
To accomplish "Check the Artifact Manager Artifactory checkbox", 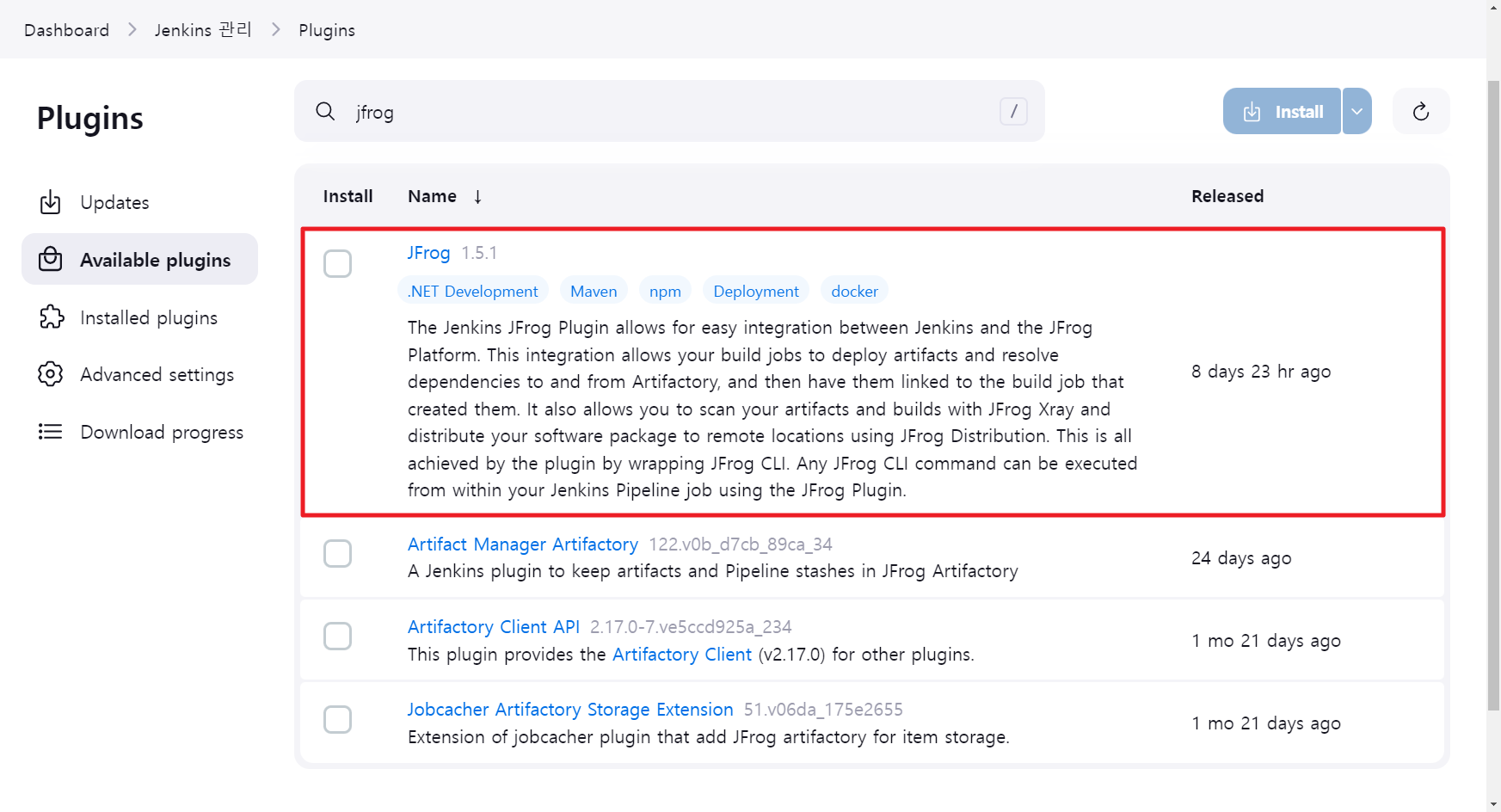I will [x=337, y=553].
